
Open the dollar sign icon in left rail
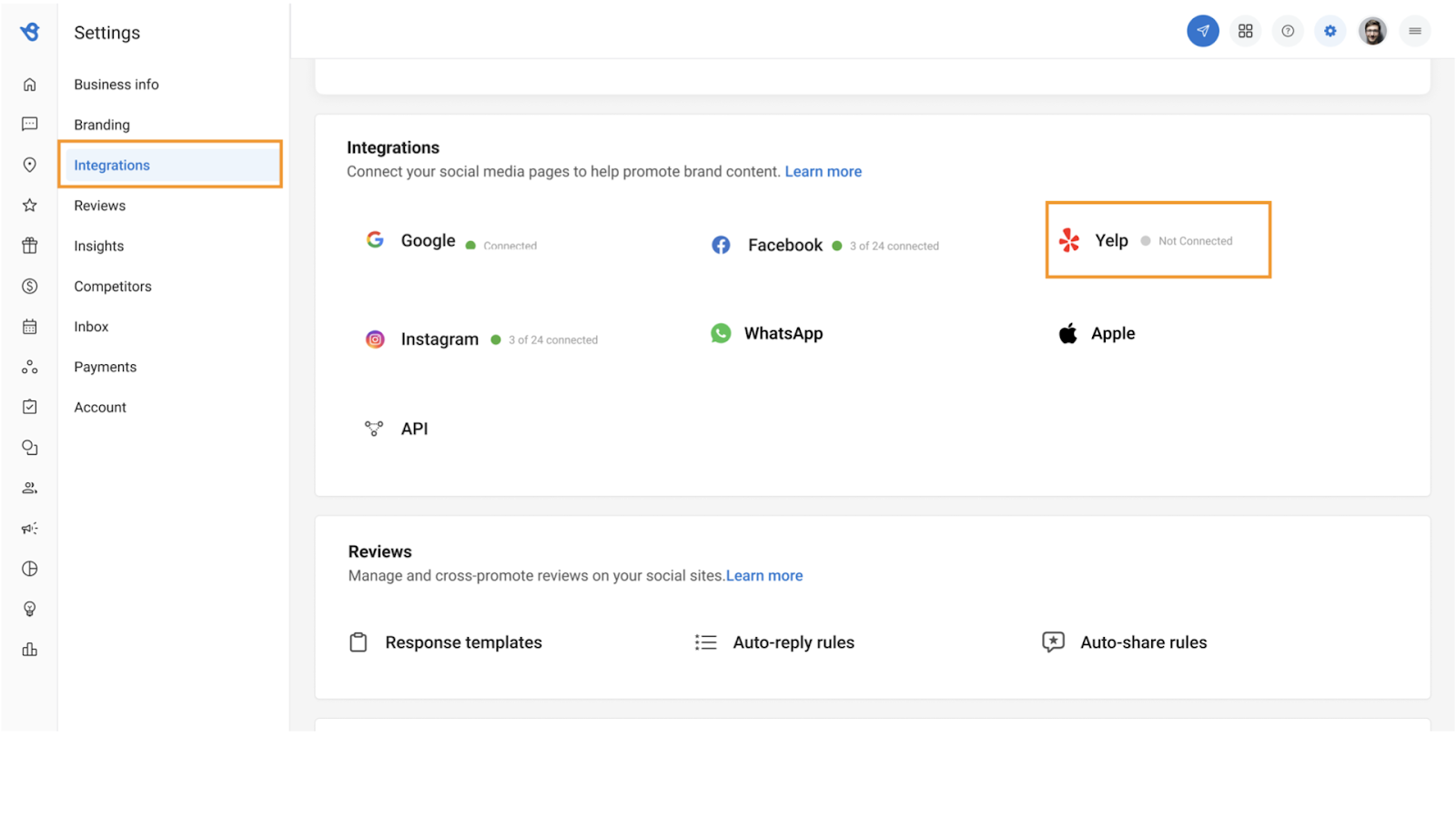tap(30, 287)
